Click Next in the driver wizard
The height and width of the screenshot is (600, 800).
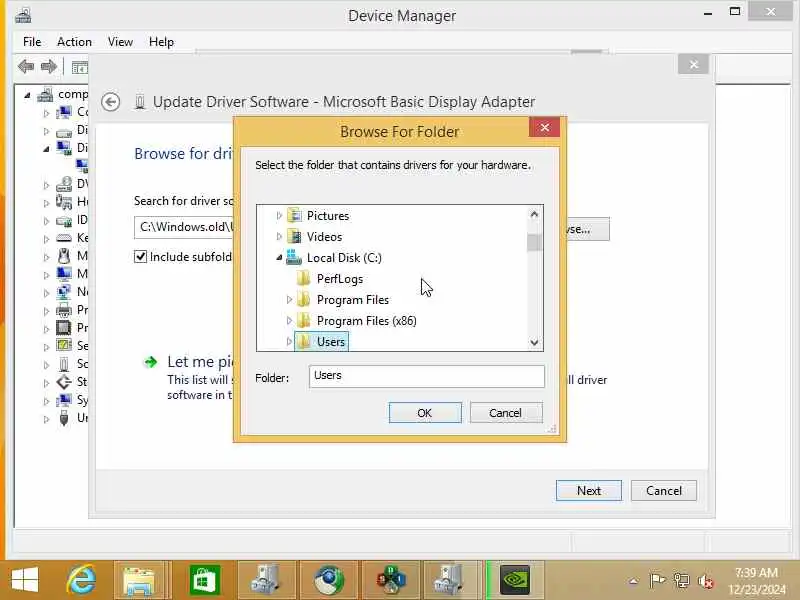tap(589, 490)
